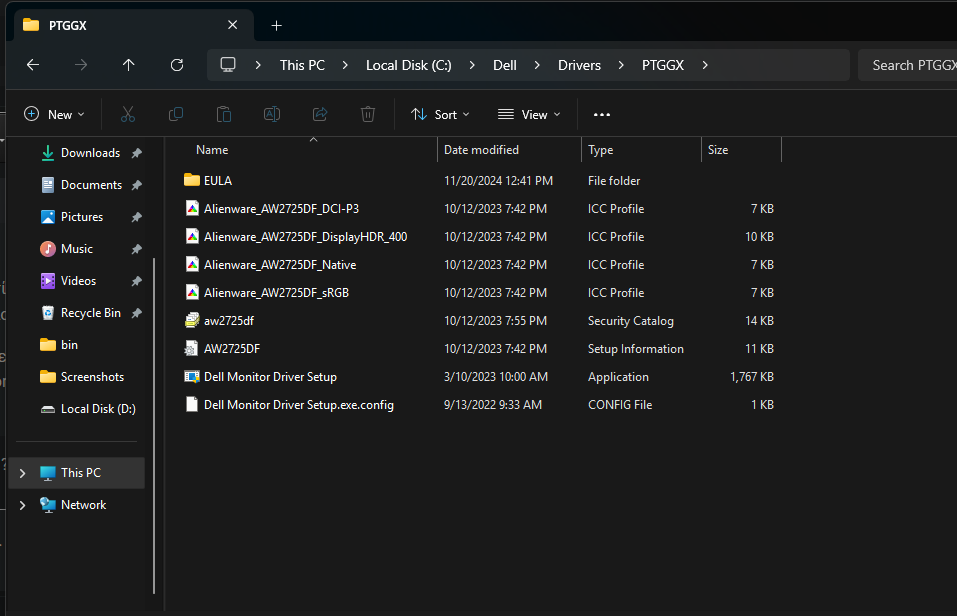This screenshot has height=616, width=957.
Task: Refresh the PTGGX folder view
Action: pos(177,65)
